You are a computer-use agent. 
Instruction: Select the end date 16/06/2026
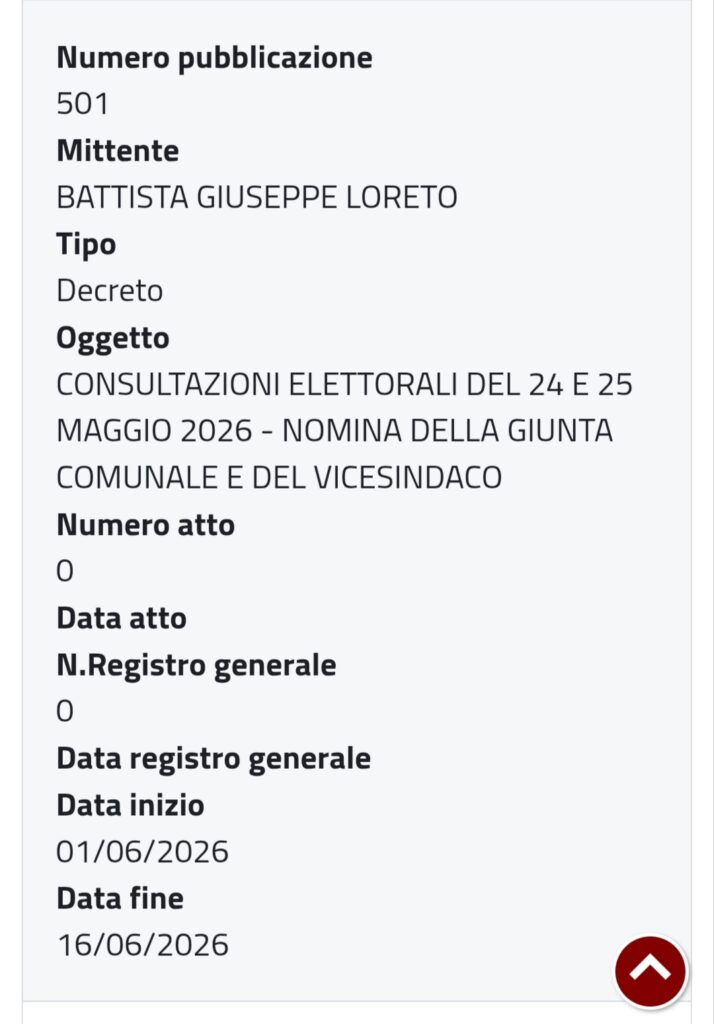pyautogui.click(x=143, y=946)
